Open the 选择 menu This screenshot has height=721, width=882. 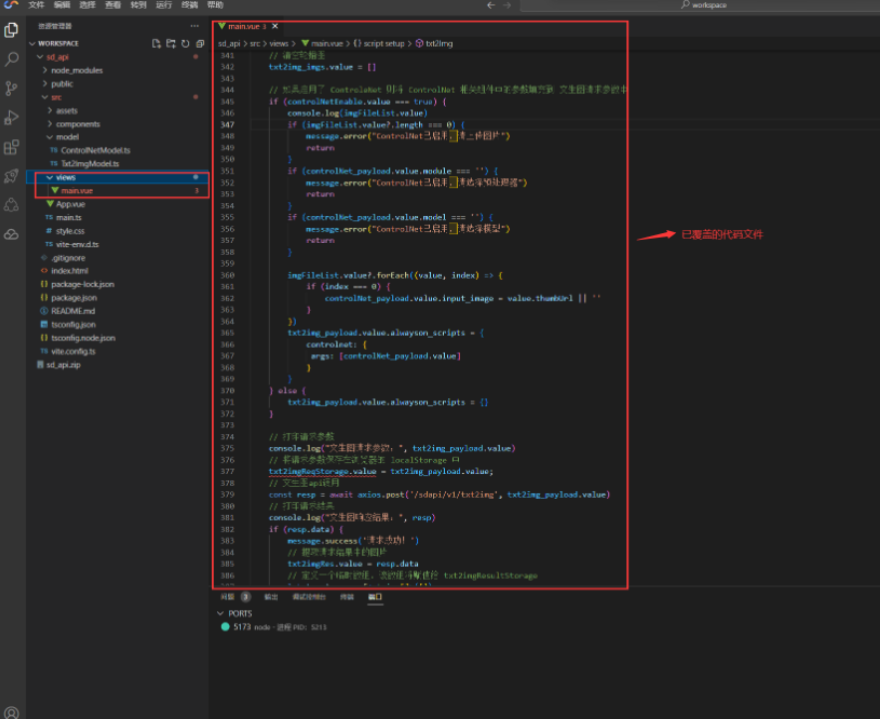(x=87, y=4)
